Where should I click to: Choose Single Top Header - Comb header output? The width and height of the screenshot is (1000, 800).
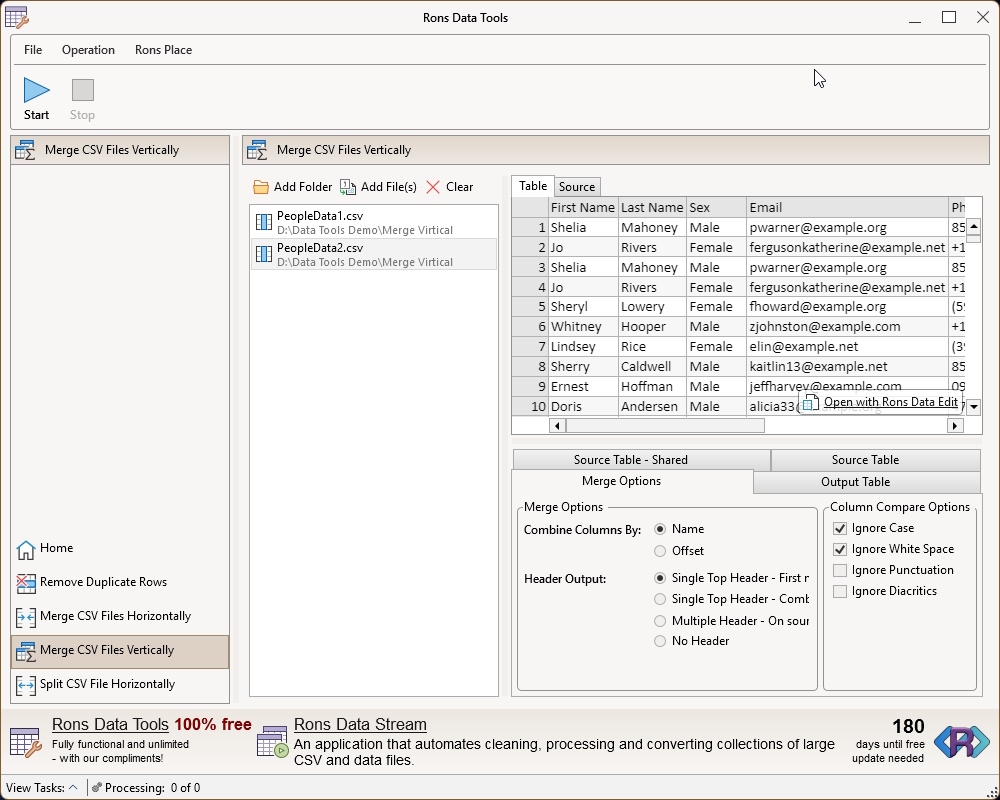coord(660,599)
